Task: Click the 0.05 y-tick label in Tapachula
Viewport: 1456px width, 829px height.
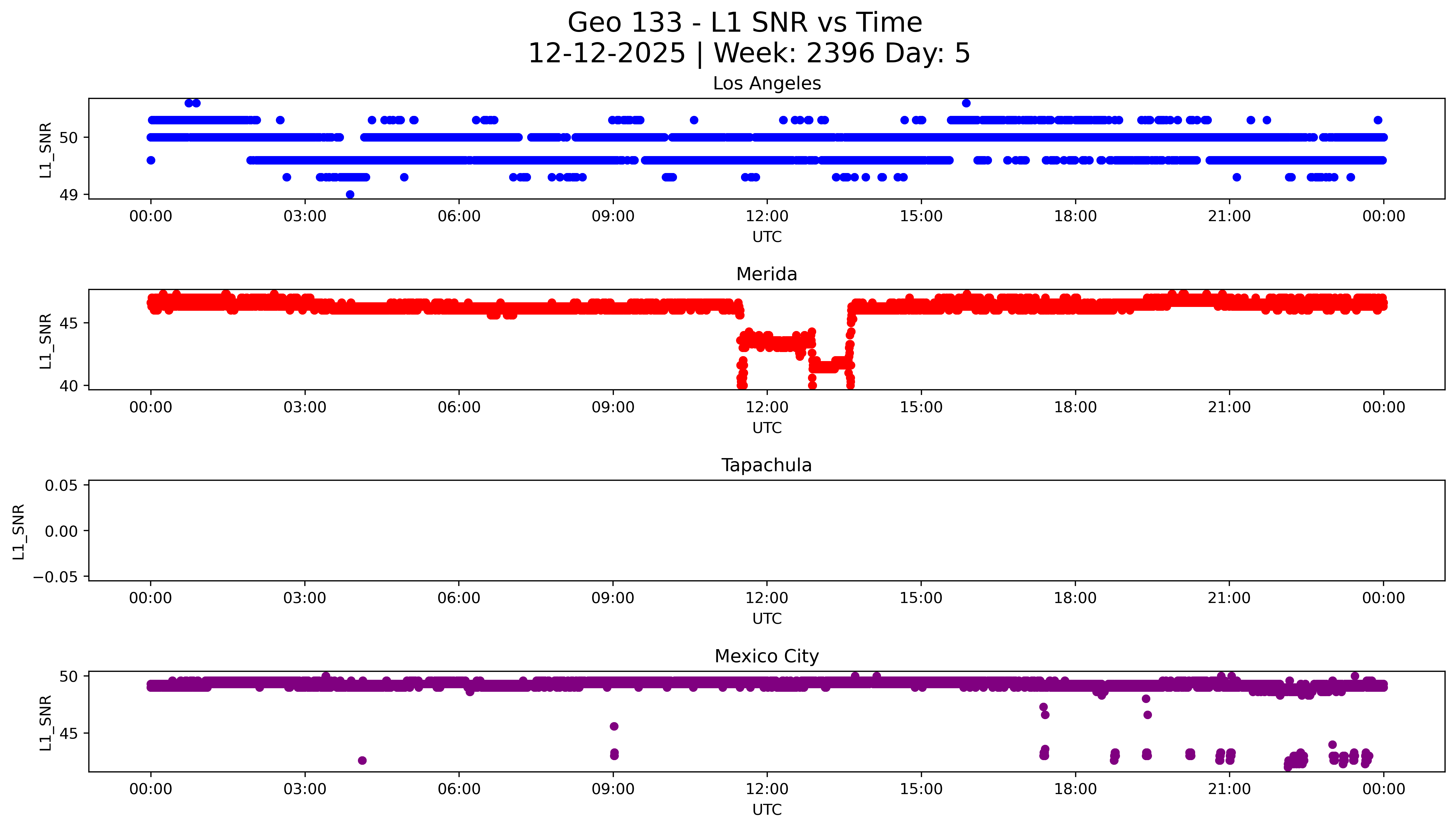Action: tap(61, 486)
